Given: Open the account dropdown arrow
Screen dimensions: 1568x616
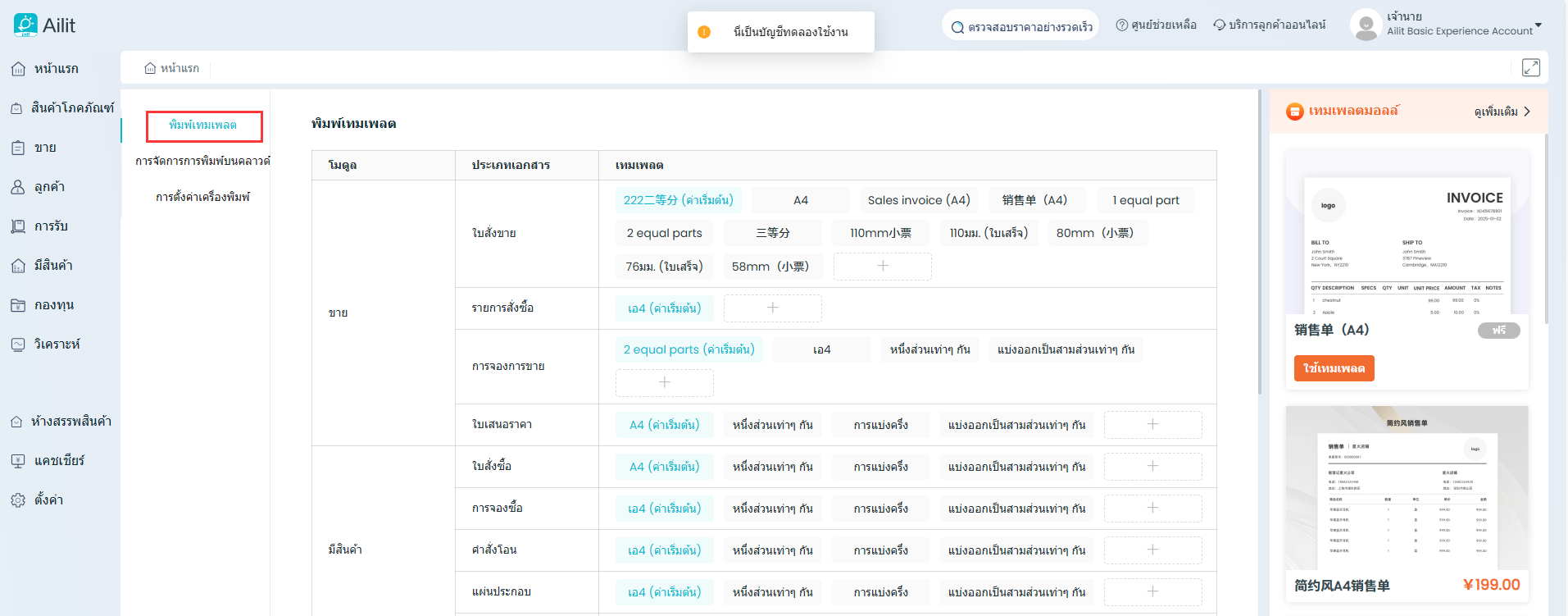Looking at the screenshot, I should (x=1538, y=25).
